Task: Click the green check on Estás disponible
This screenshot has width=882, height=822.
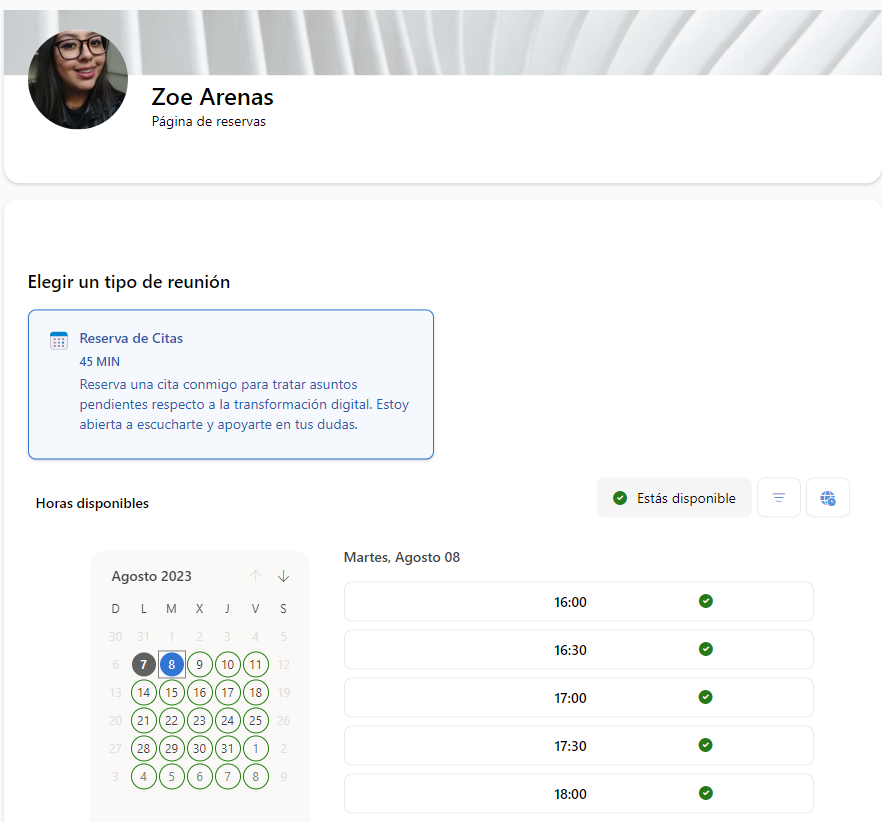Action: [x=620, y=497]
